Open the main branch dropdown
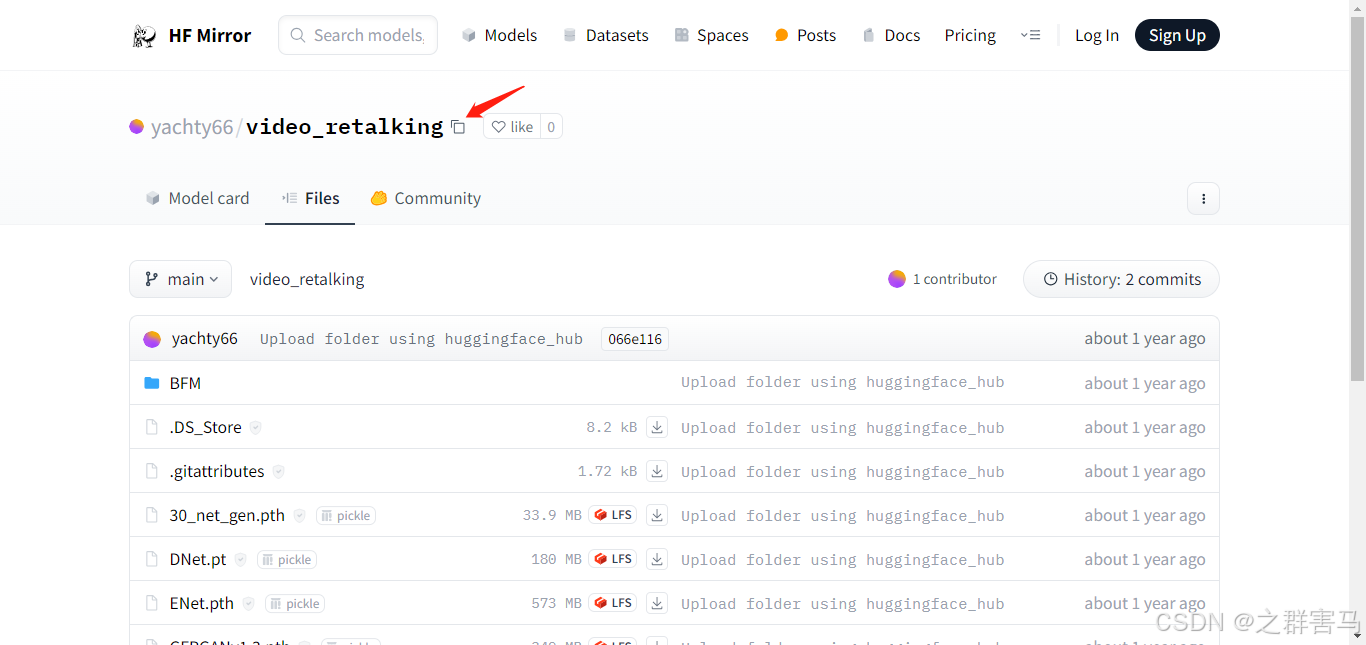 [x=180, y=279]
